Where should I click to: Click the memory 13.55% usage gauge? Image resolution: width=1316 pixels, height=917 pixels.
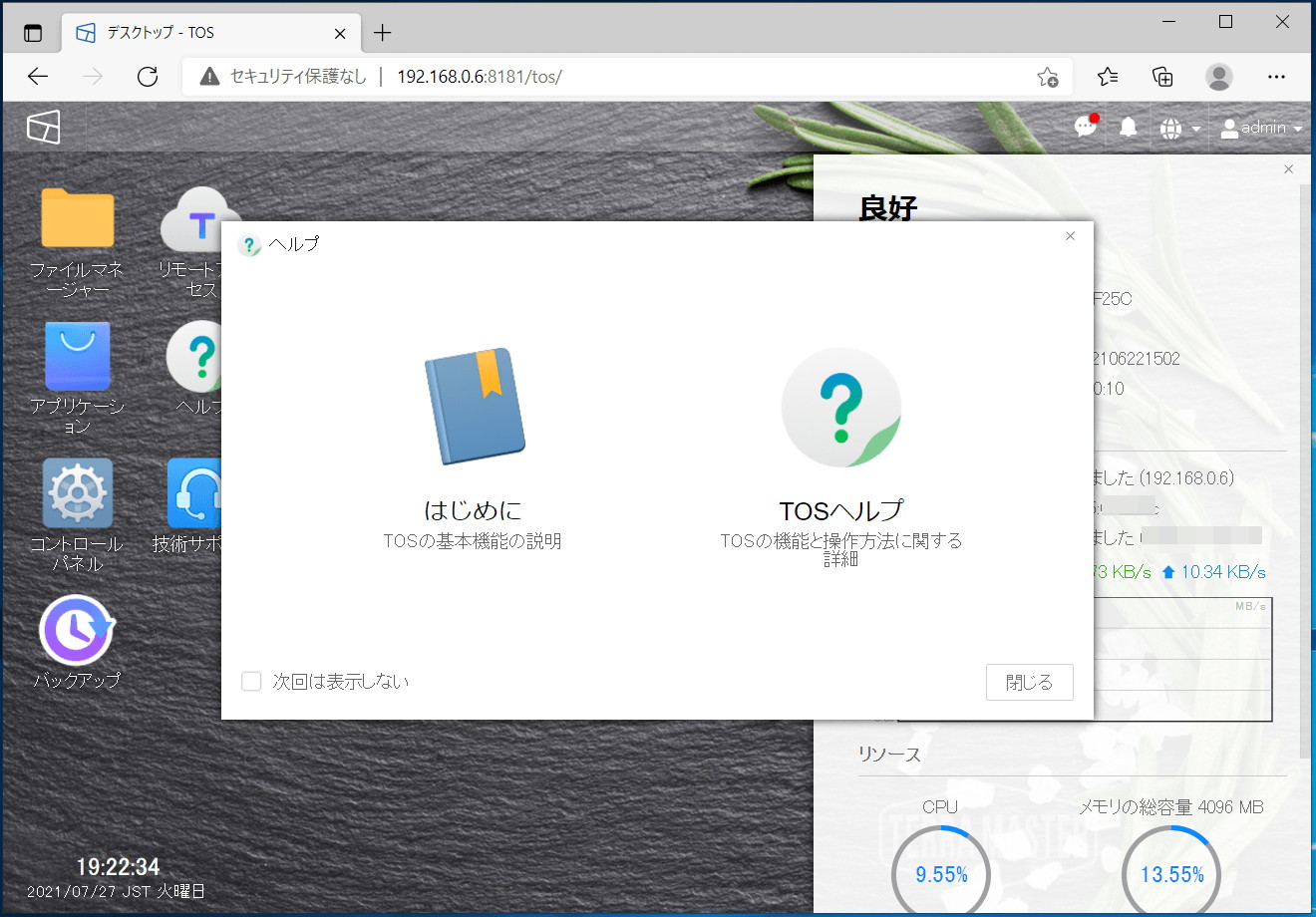pyautogui.click(x=1171, y=874)
